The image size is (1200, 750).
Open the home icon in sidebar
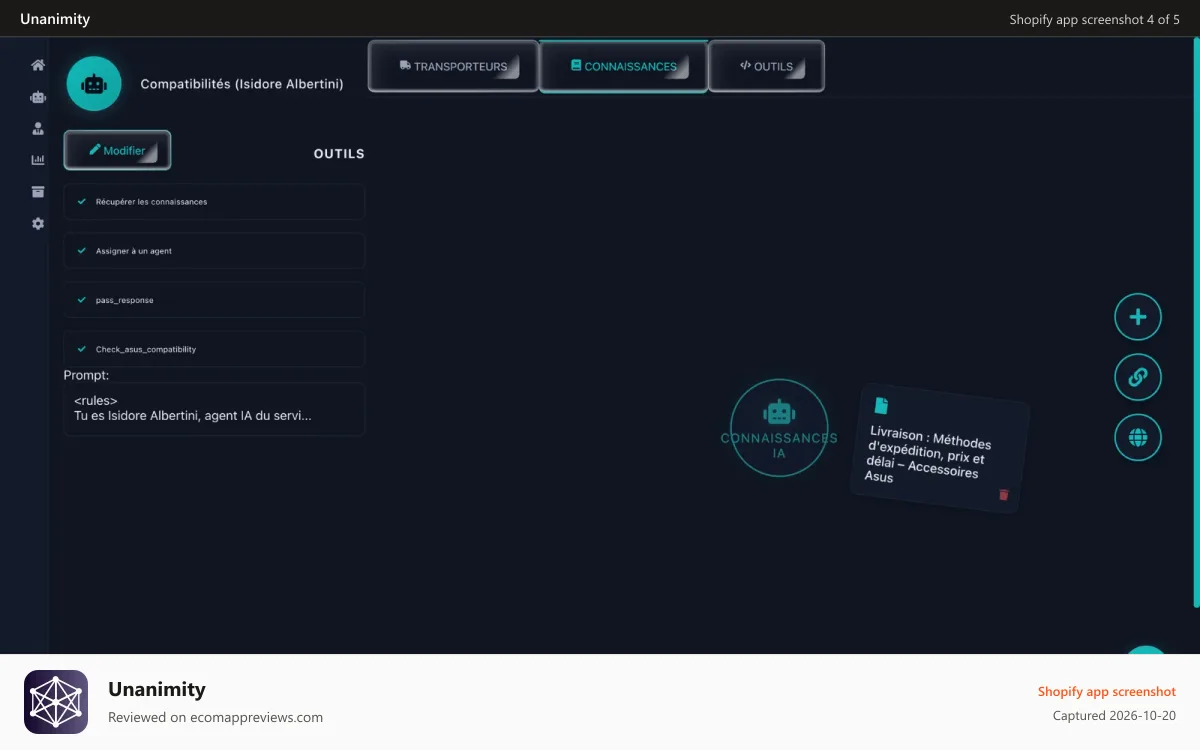(x=38, y=65)
